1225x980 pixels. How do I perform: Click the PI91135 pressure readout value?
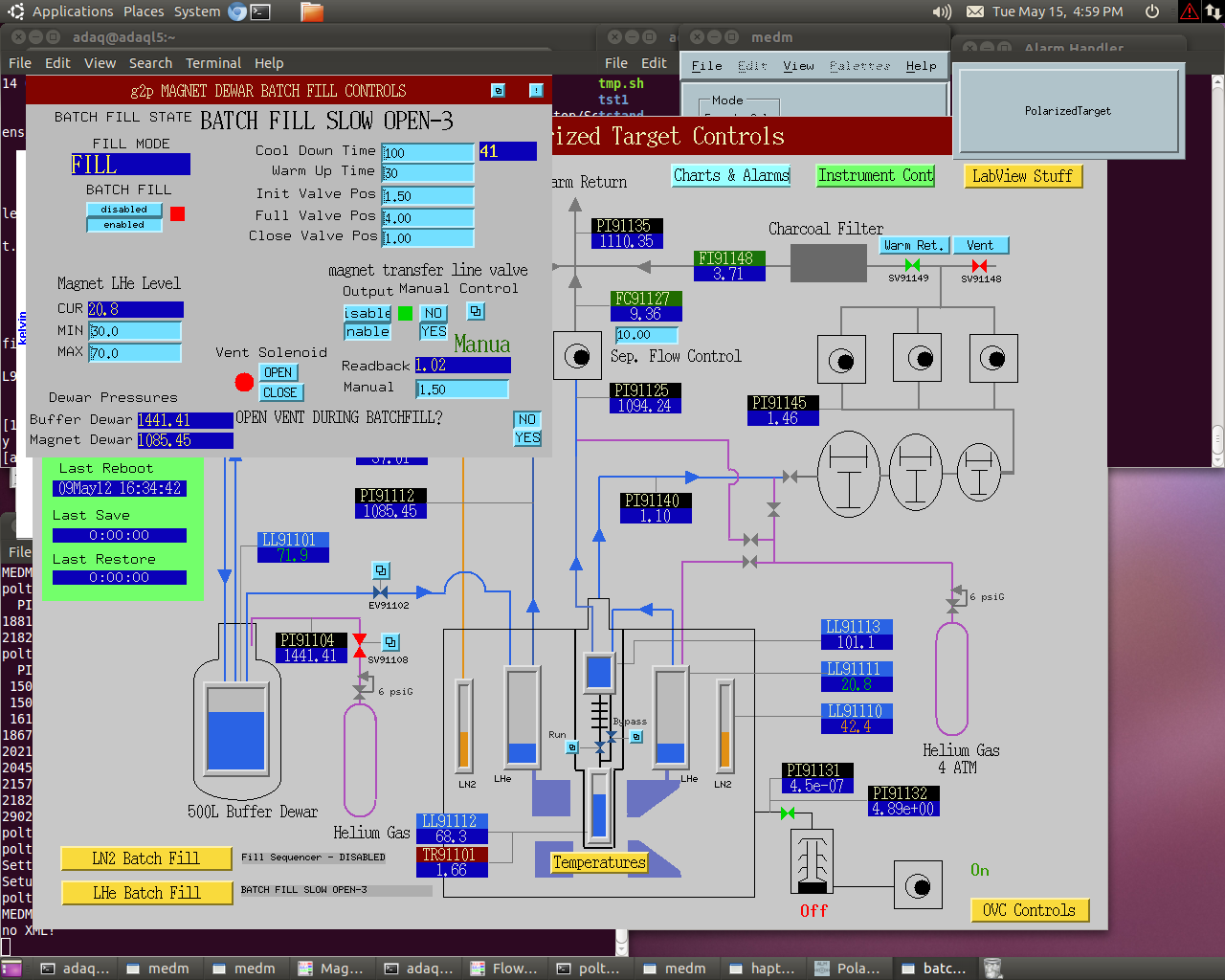point(627,241)
